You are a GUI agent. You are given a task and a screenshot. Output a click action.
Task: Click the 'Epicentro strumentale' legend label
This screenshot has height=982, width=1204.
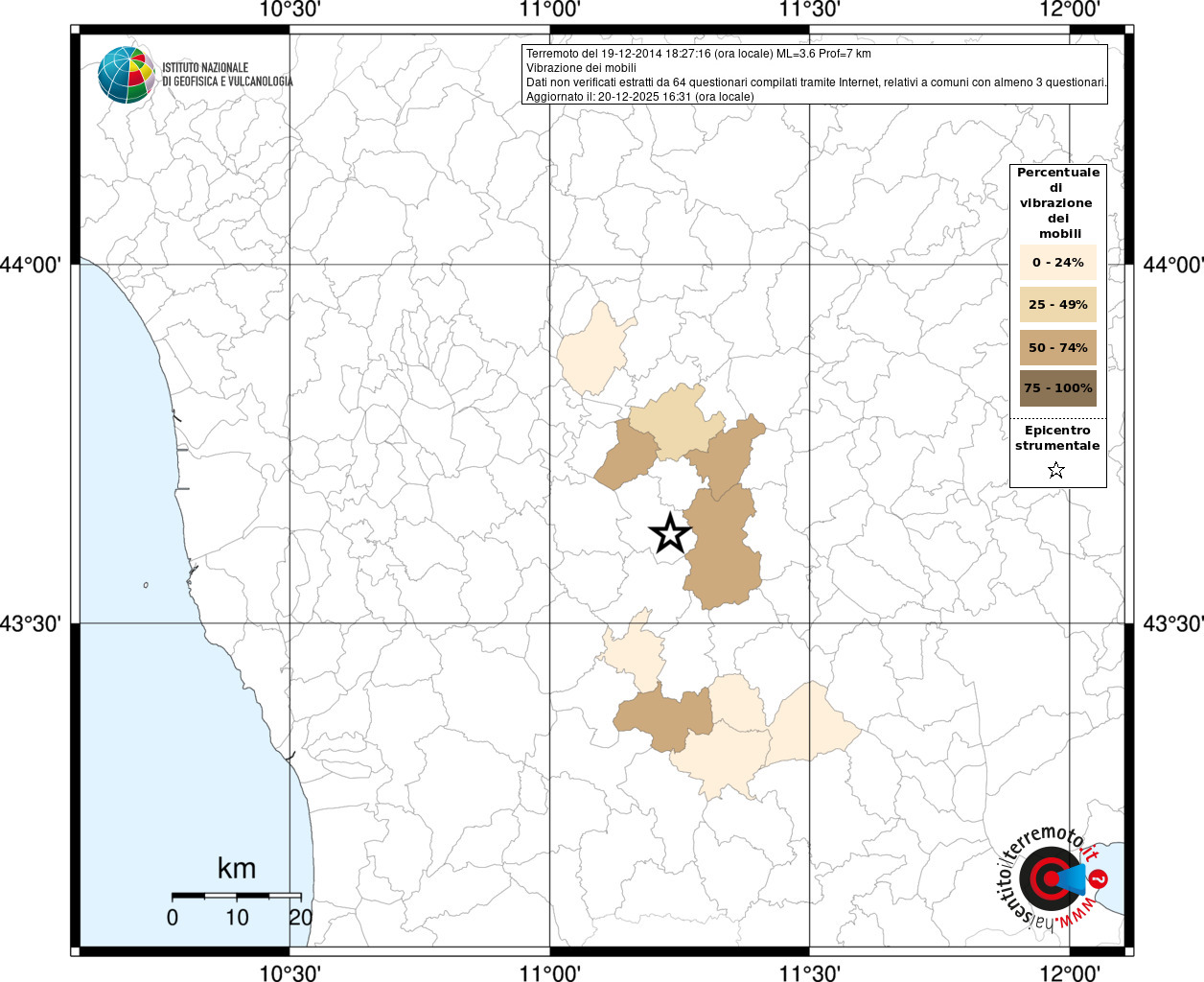[1057, 438]
